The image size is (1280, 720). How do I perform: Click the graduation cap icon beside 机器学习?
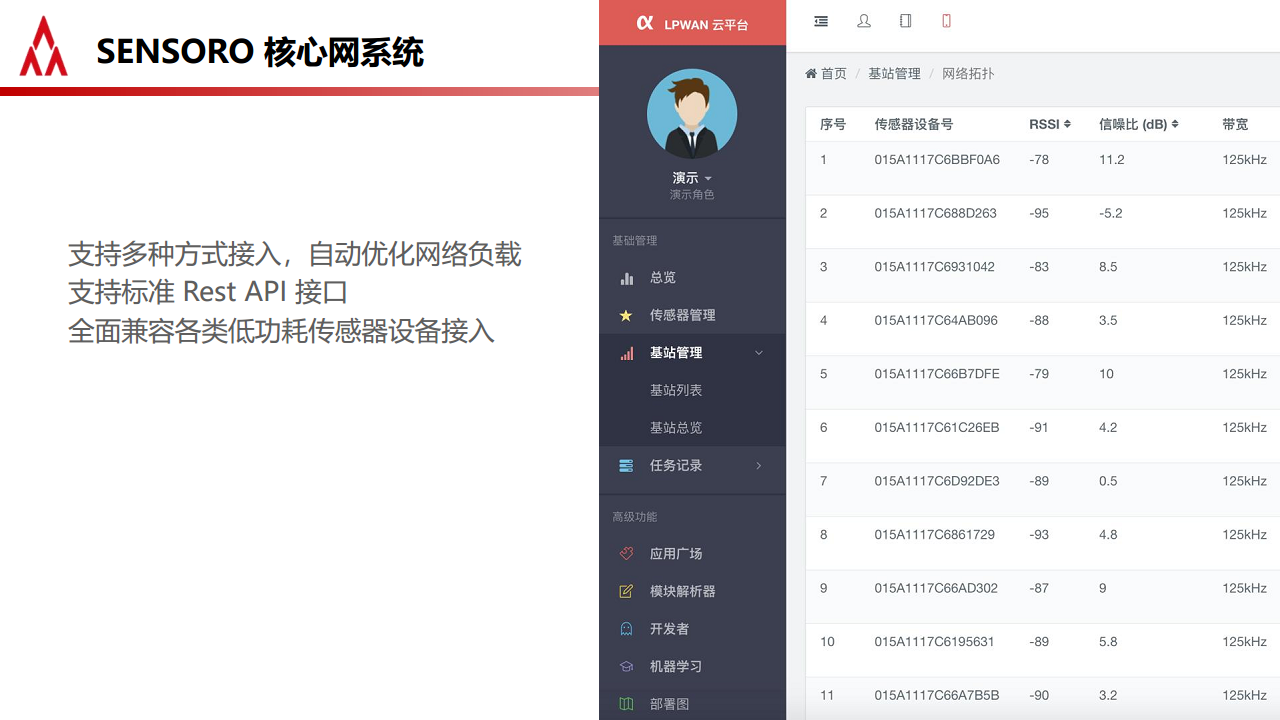[x=627, y=667]
